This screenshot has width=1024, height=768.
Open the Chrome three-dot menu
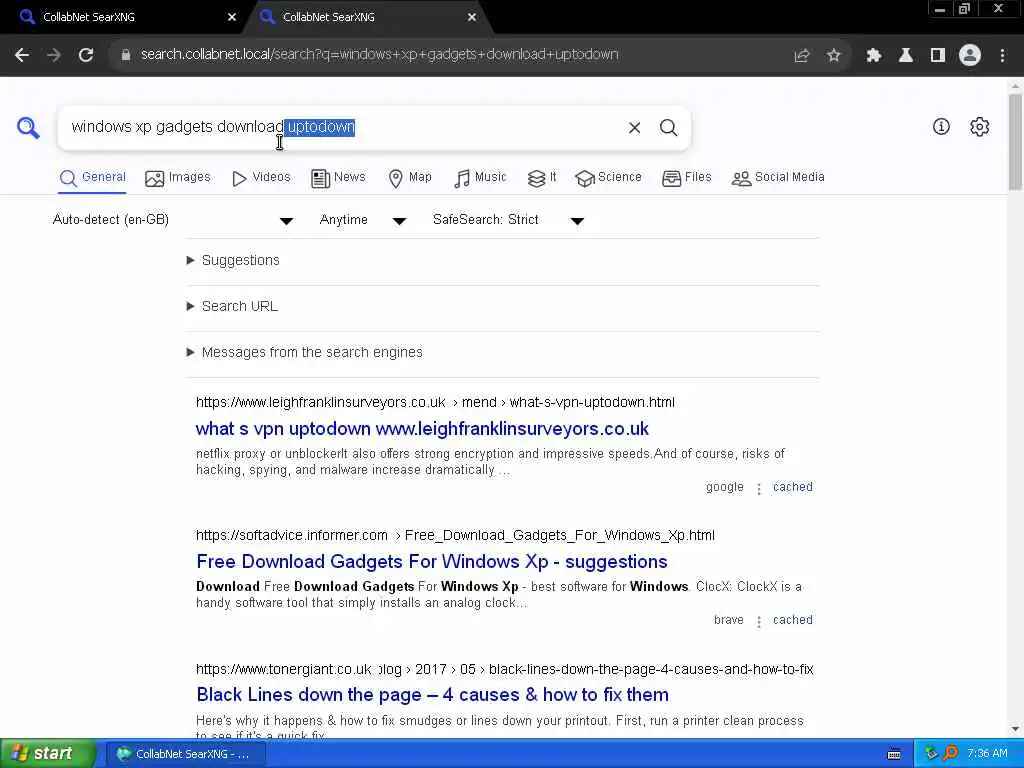click(1002, 56)
